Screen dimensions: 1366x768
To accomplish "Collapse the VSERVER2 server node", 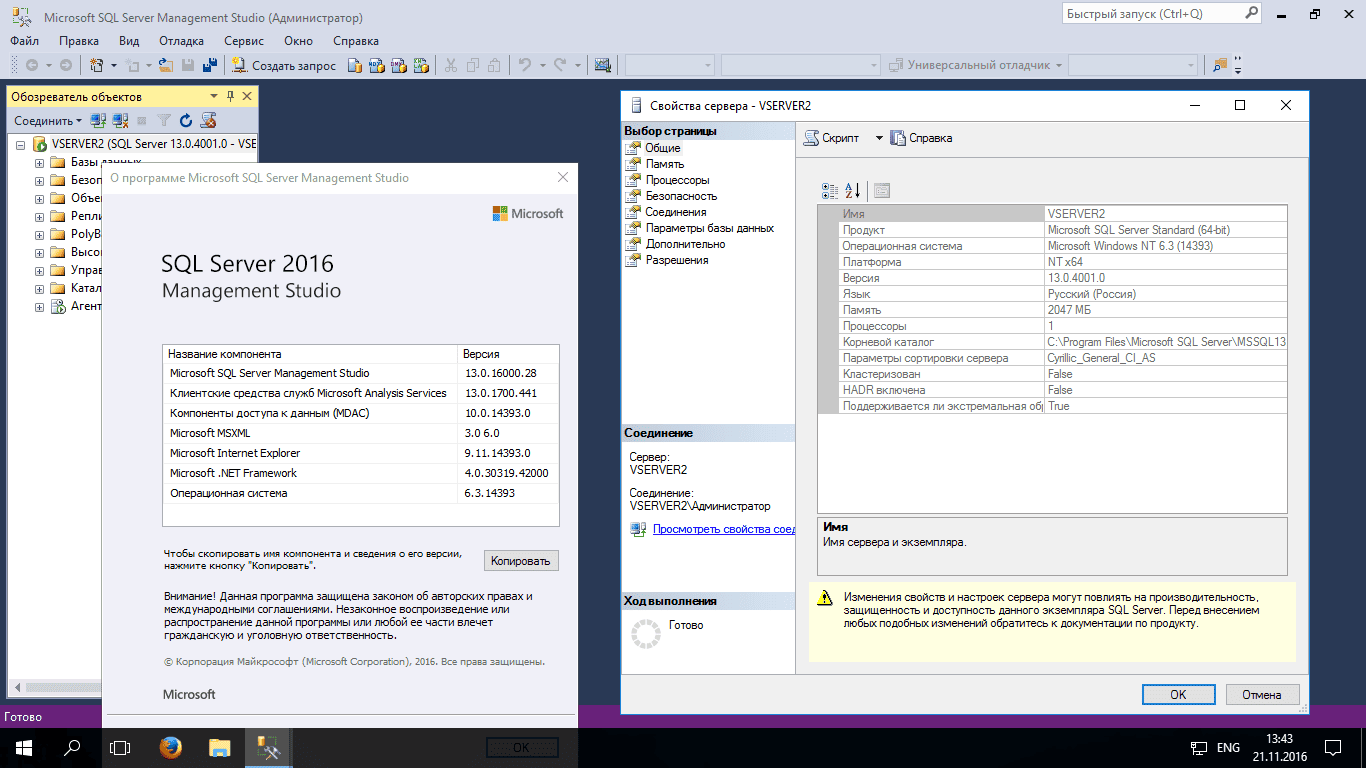I will coord(21,144).
